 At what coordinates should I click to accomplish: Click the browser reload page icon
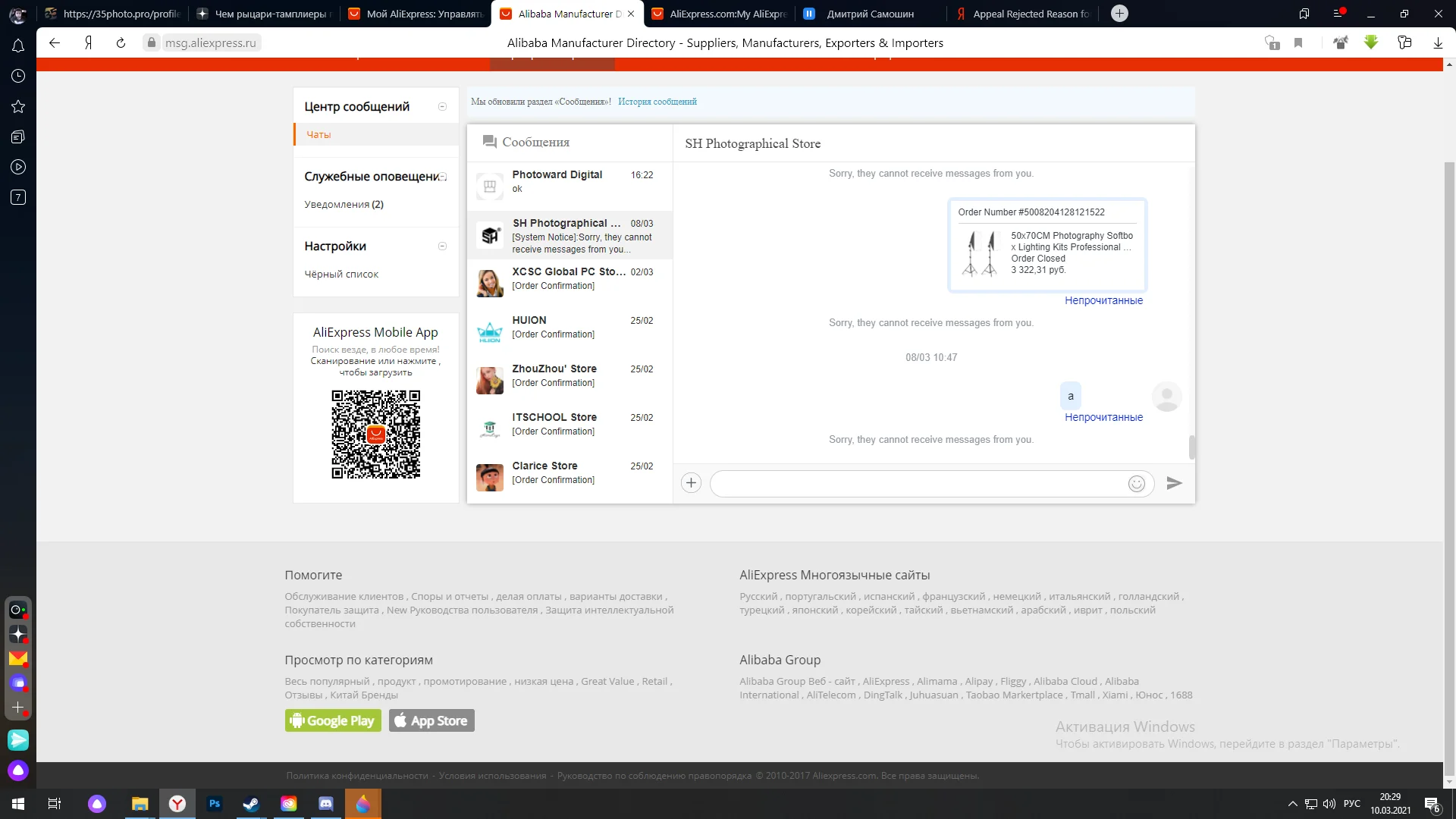121,43
